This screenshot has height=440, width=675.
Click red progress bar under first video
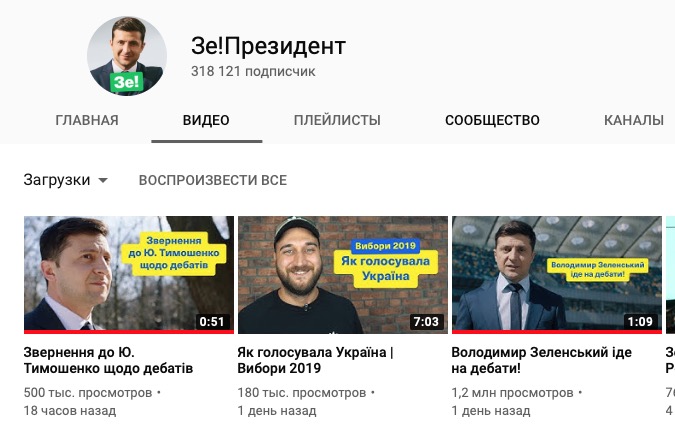[129, 332]
